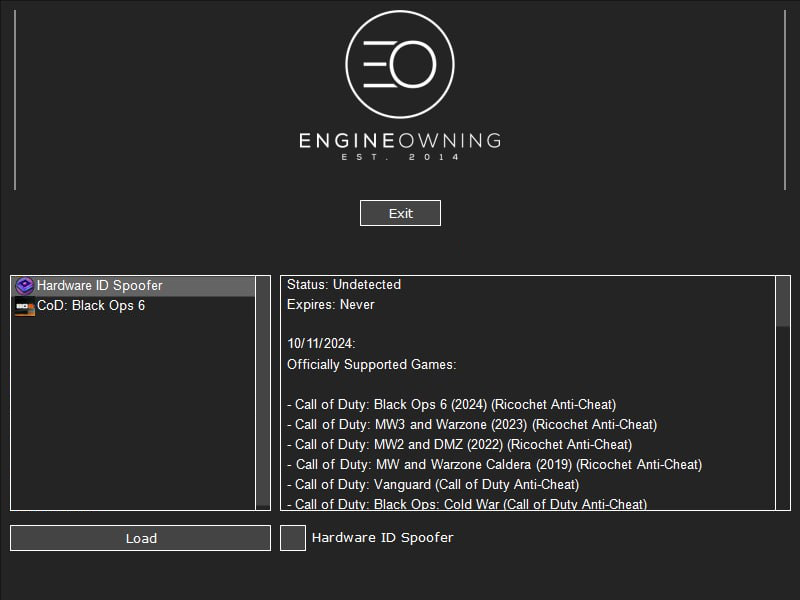Select CoD: Black Ops 6 list entry
This screenshot has width=800, height=600.
pos(133,306)
